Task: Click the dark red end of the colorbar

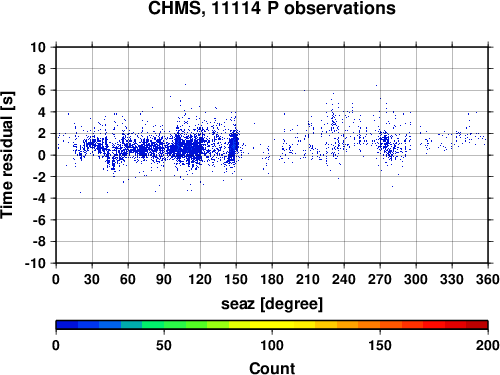Action: [477, 325]
